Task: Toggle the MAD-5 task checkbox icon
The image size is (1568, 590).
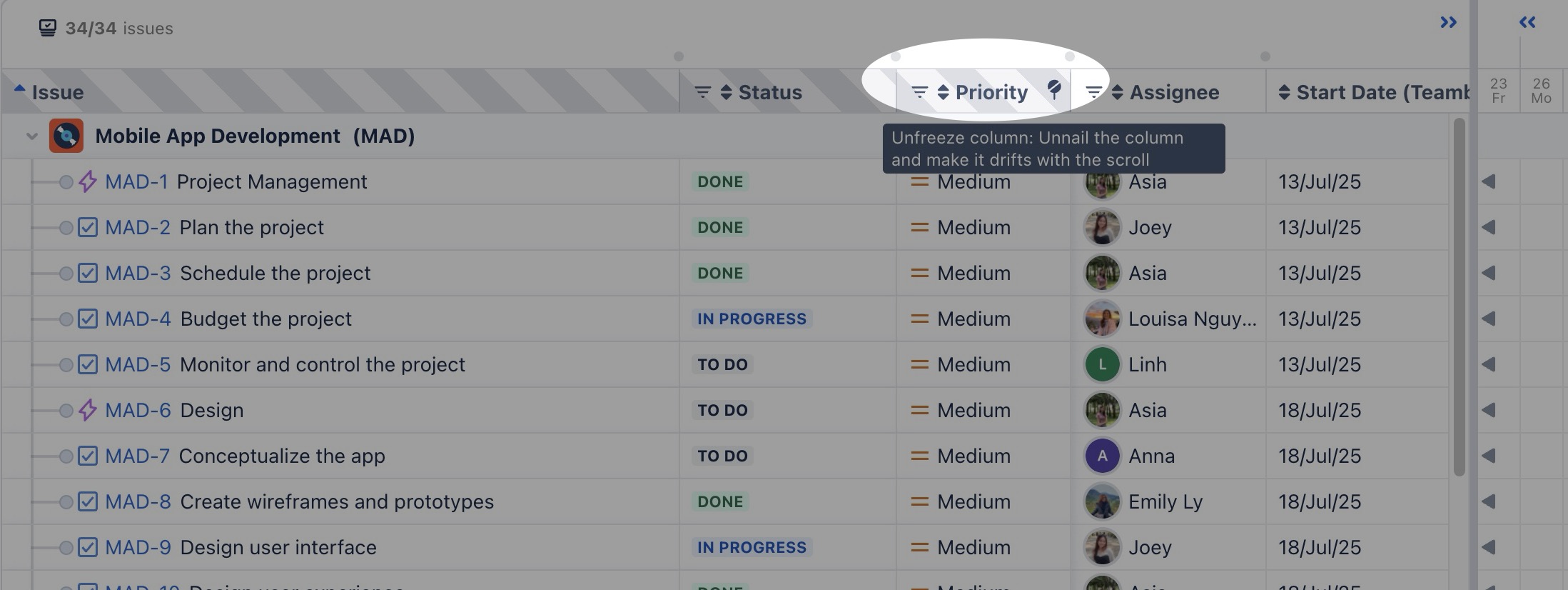Action: coord(88,364)
